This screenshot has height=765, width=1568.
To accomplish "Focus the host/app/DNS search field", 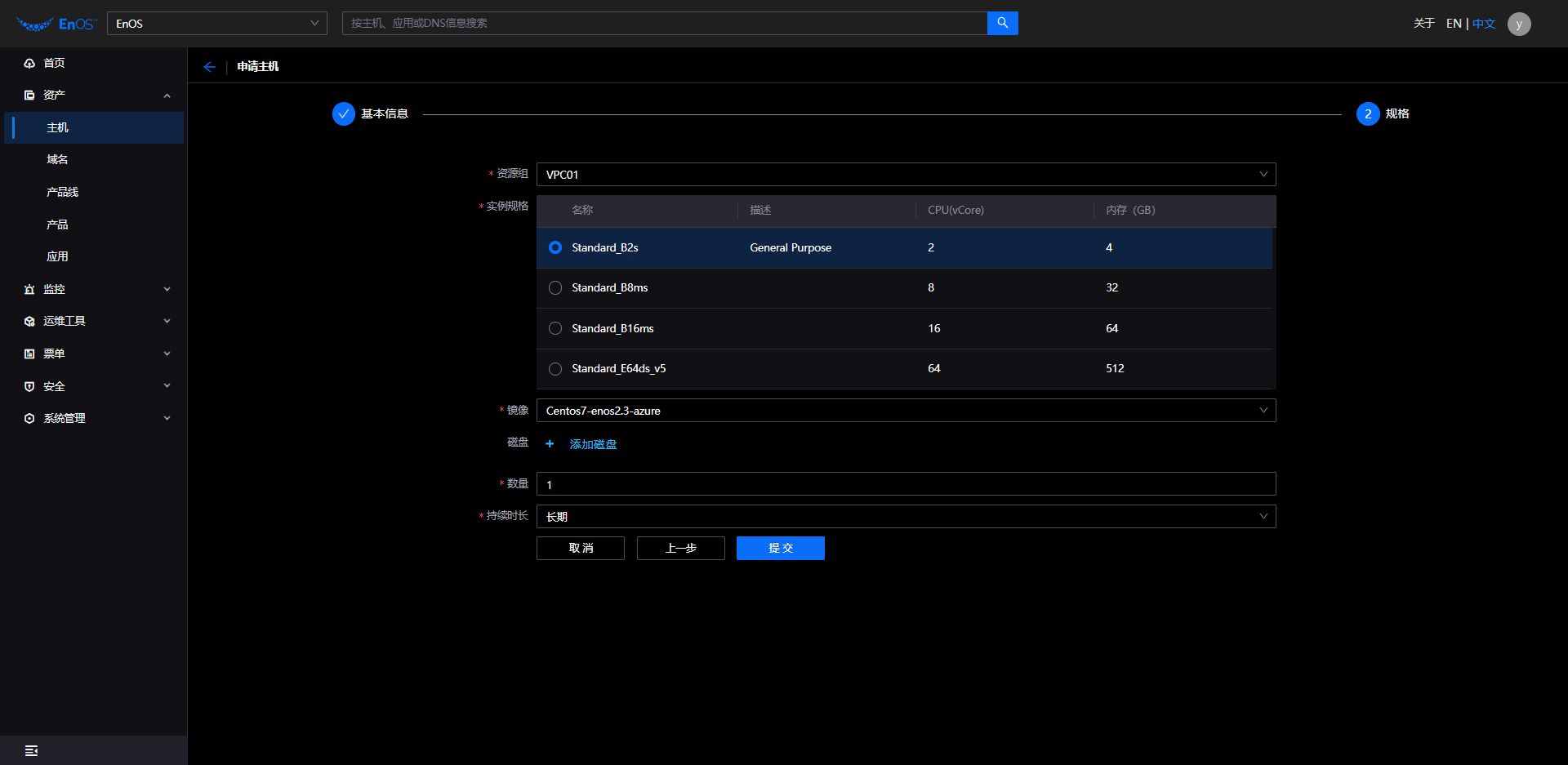I will tap(665, 23).
